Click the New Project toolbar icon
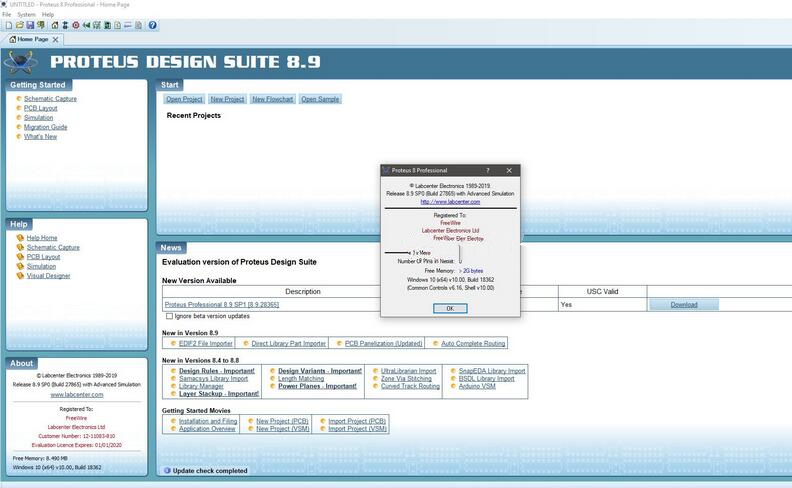 (x=9, y=25)
